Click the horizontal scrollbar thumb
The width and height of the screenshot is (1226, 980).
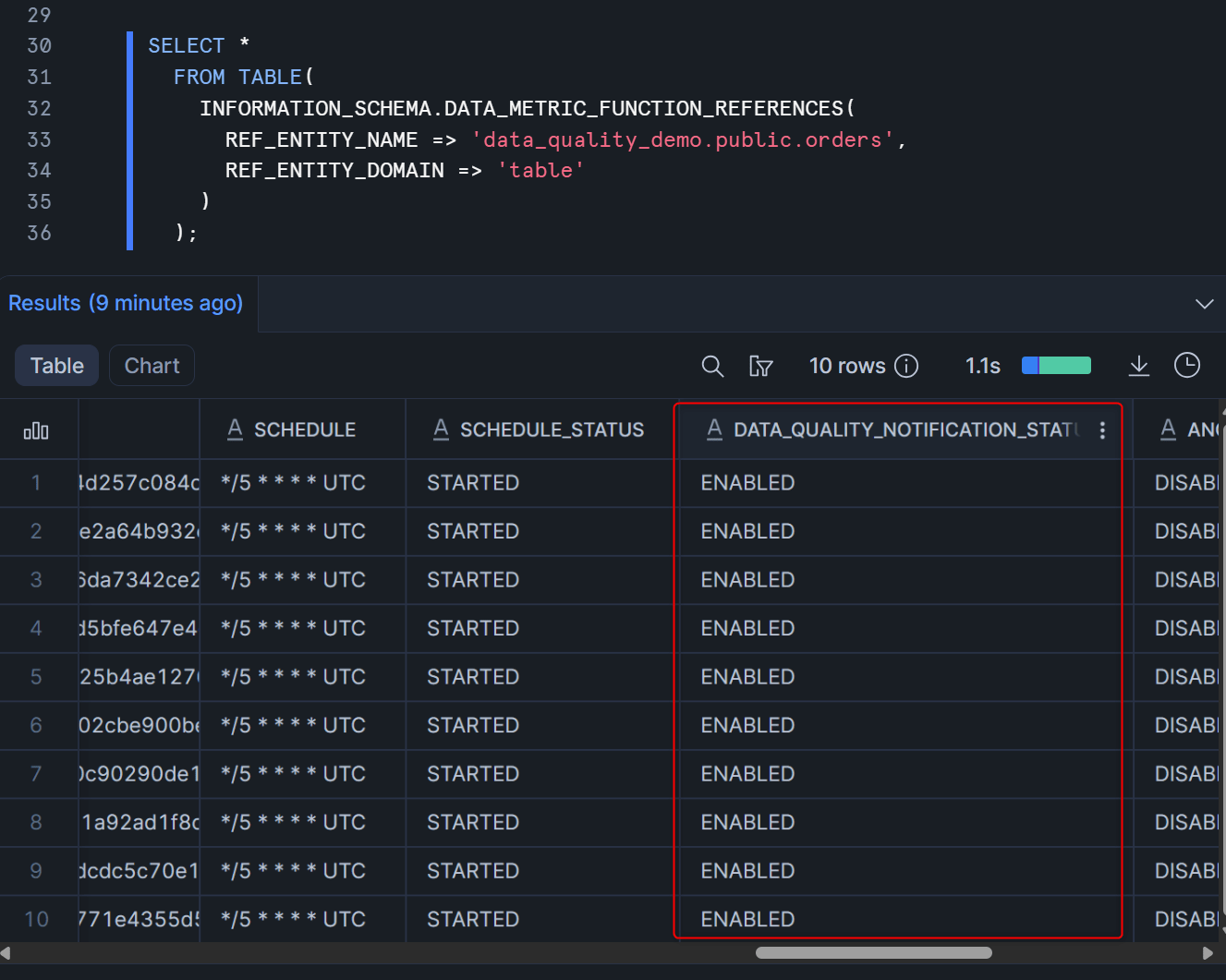[873, 952]
